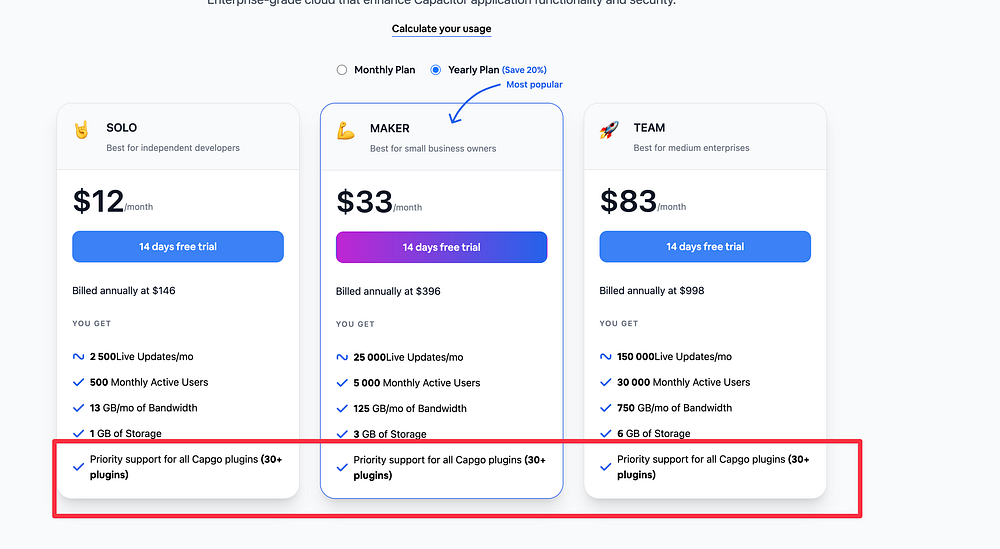Click the rocket icon on TEAM plan
Image resolution: width=1000 pixels, height=549 pixels.
tap(609, 130)
